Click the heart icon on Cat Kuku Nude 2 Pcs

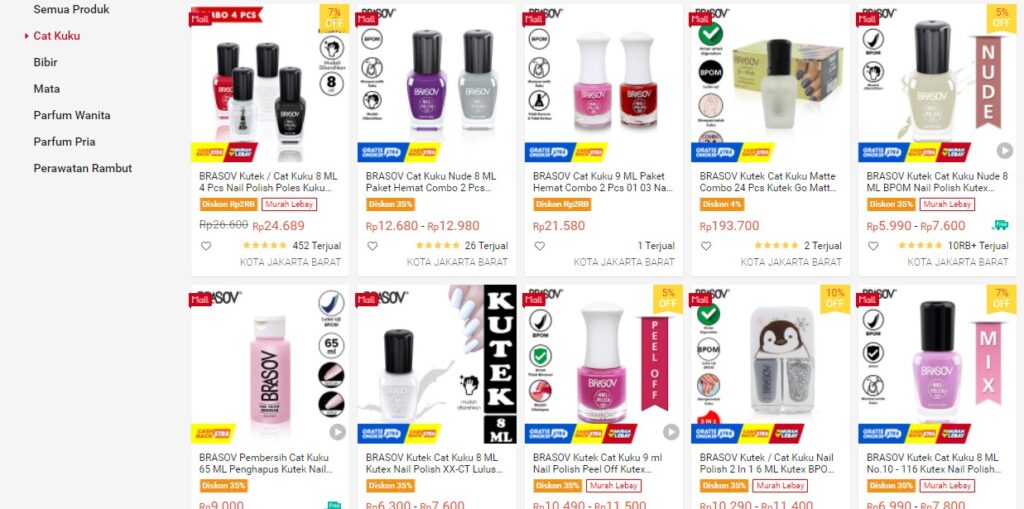372,246
